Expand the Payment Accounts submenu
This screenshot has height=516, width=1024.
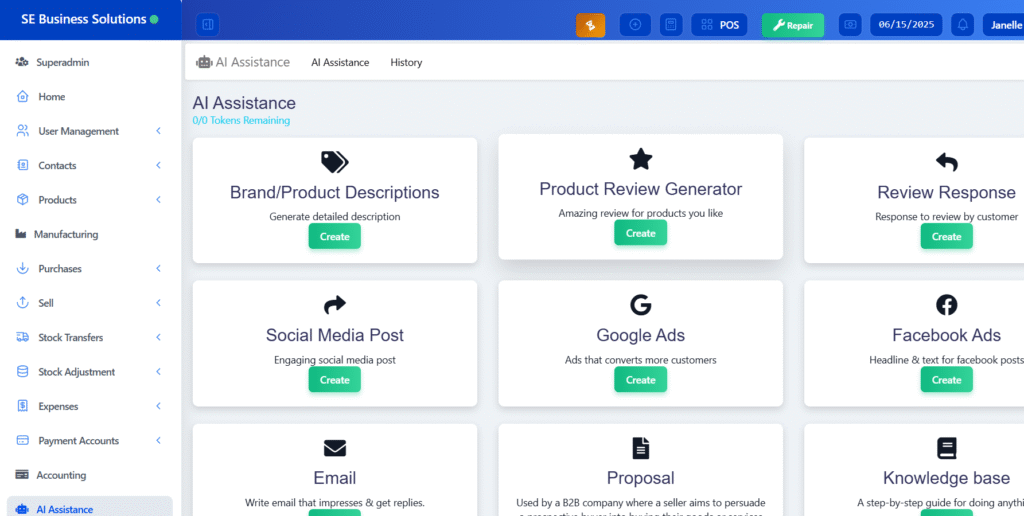tap(158, 441)
